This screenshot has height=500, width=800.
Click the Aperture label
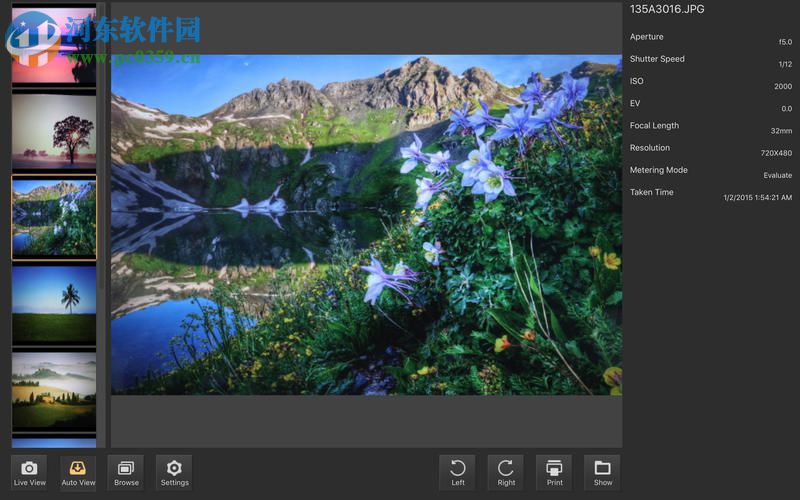646,37
